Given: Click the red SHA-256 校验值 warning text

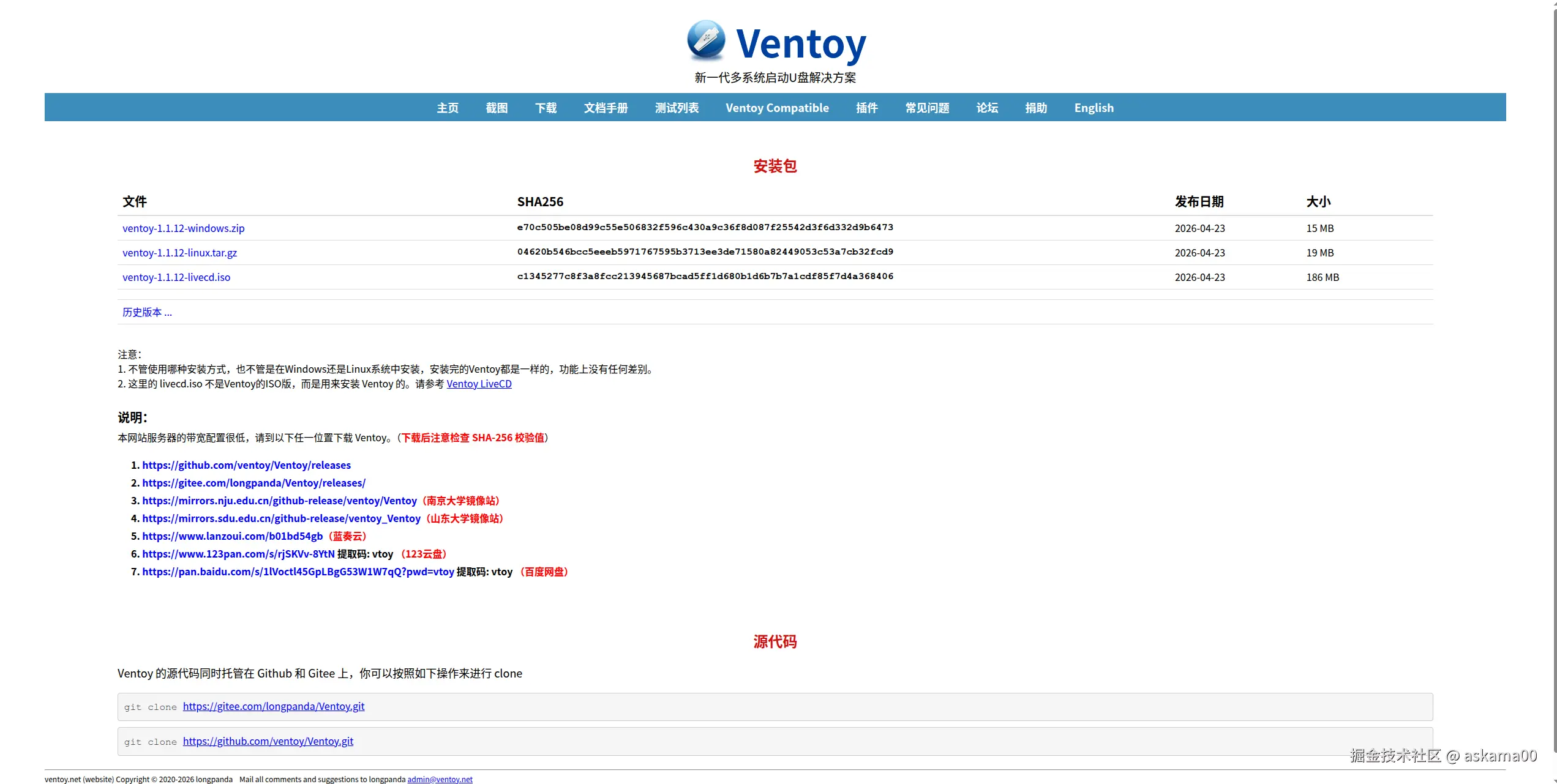Looking at the screenshot, I should point(473,438).
